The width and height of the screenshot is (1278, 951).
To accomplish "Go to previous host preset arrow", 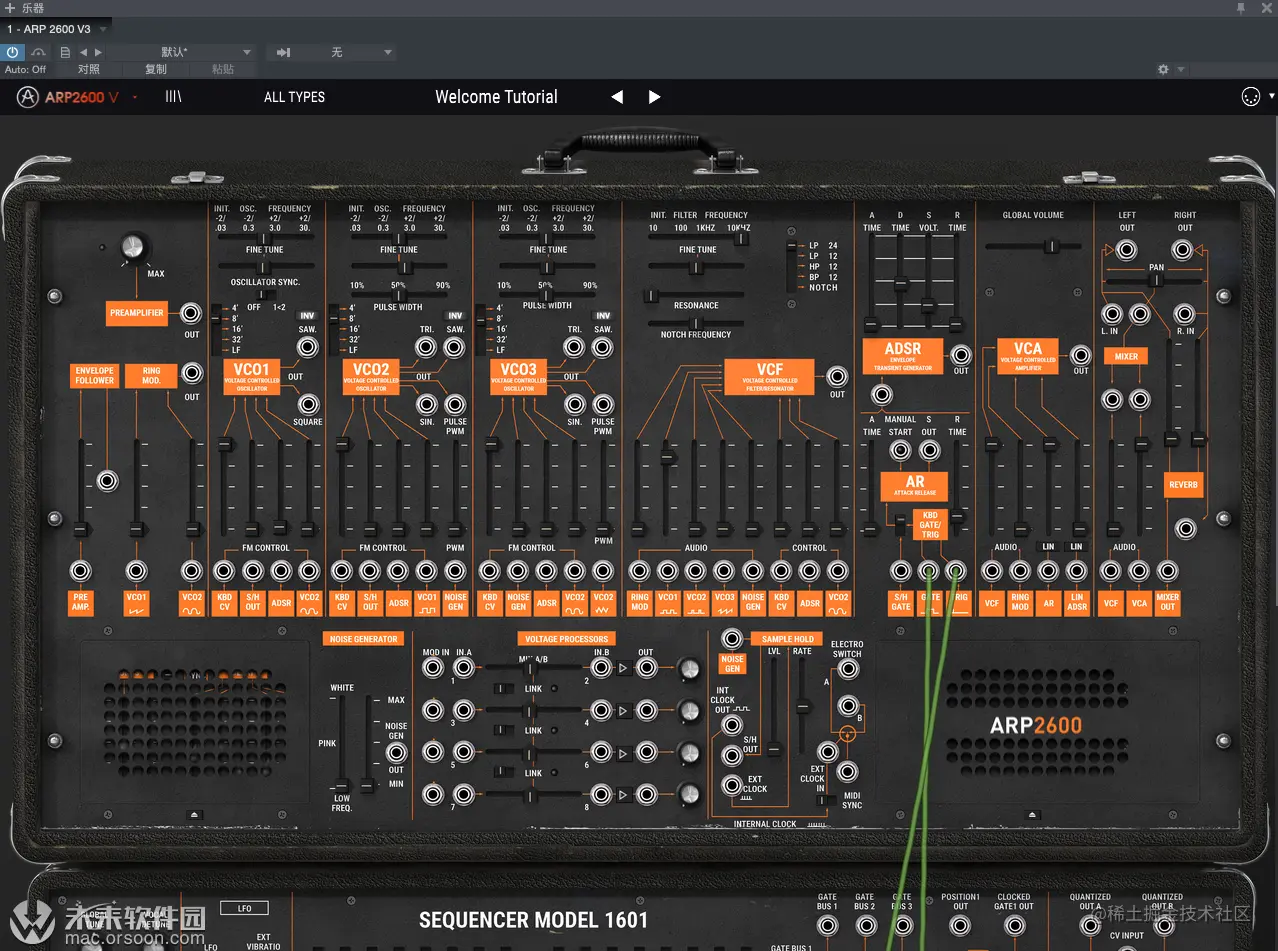I will point(84,52).
